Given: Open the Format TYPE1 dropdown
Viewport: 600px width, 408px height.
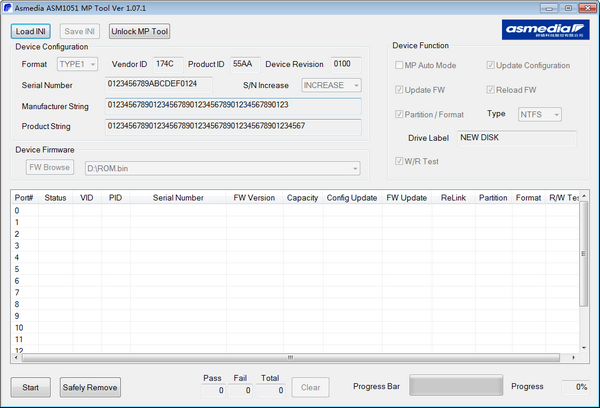Looking at the screenshot, I should click(x=77, y=64).
